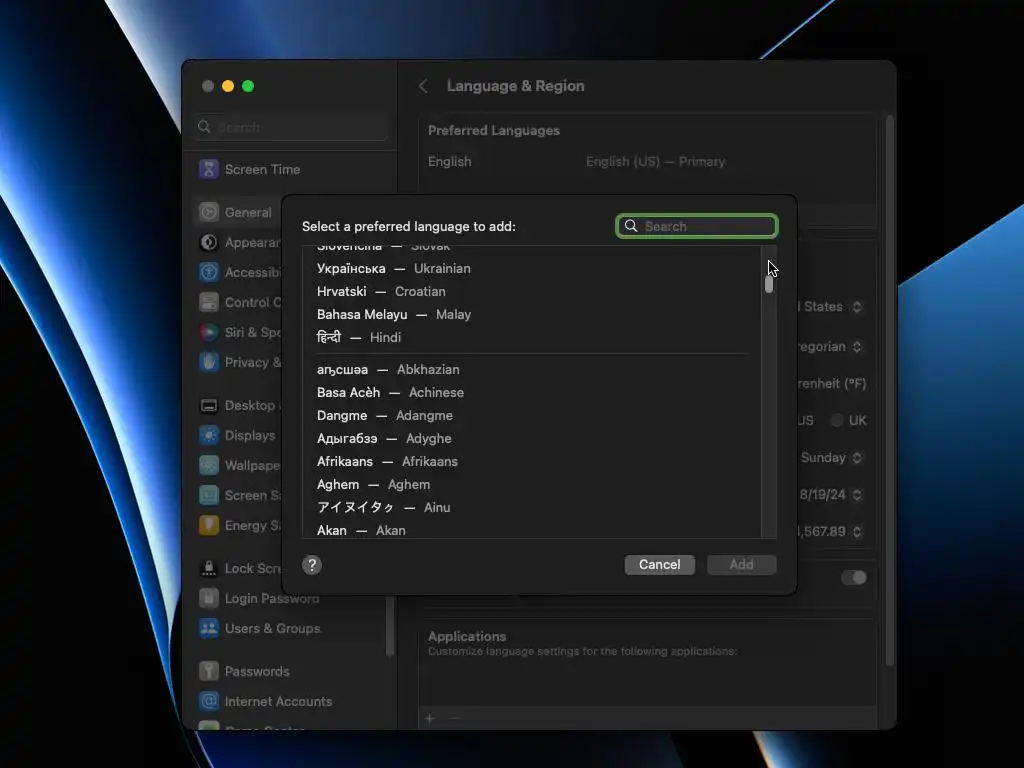Viewport: 1024px width, 768px height.
Task: Select Adyghe in the language list
Action: pos(532,438)
